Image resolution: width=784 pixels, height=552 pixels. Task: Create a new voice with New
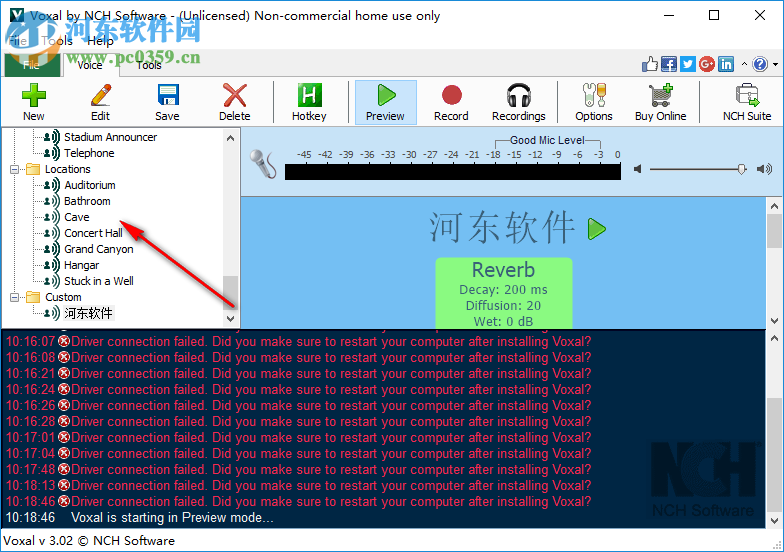pyautogui.click(x=34, y=102)
